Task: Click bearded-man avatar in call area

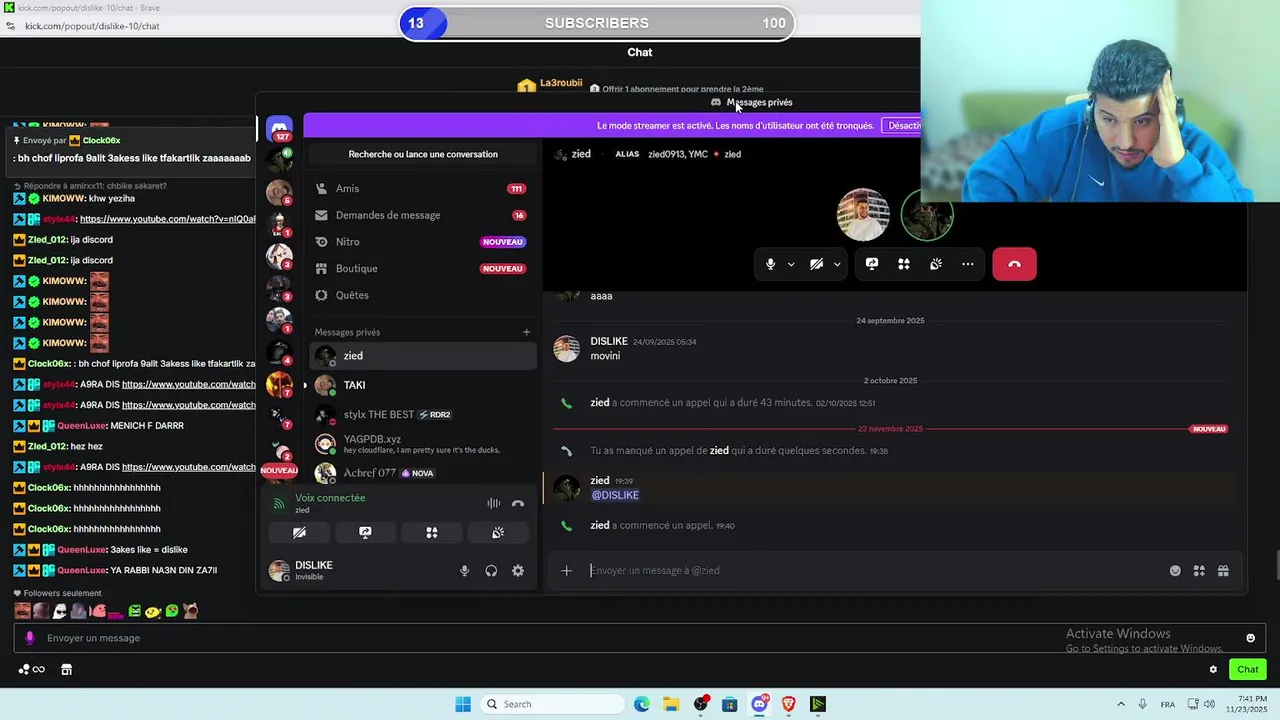Action: (x=863, y=215)
